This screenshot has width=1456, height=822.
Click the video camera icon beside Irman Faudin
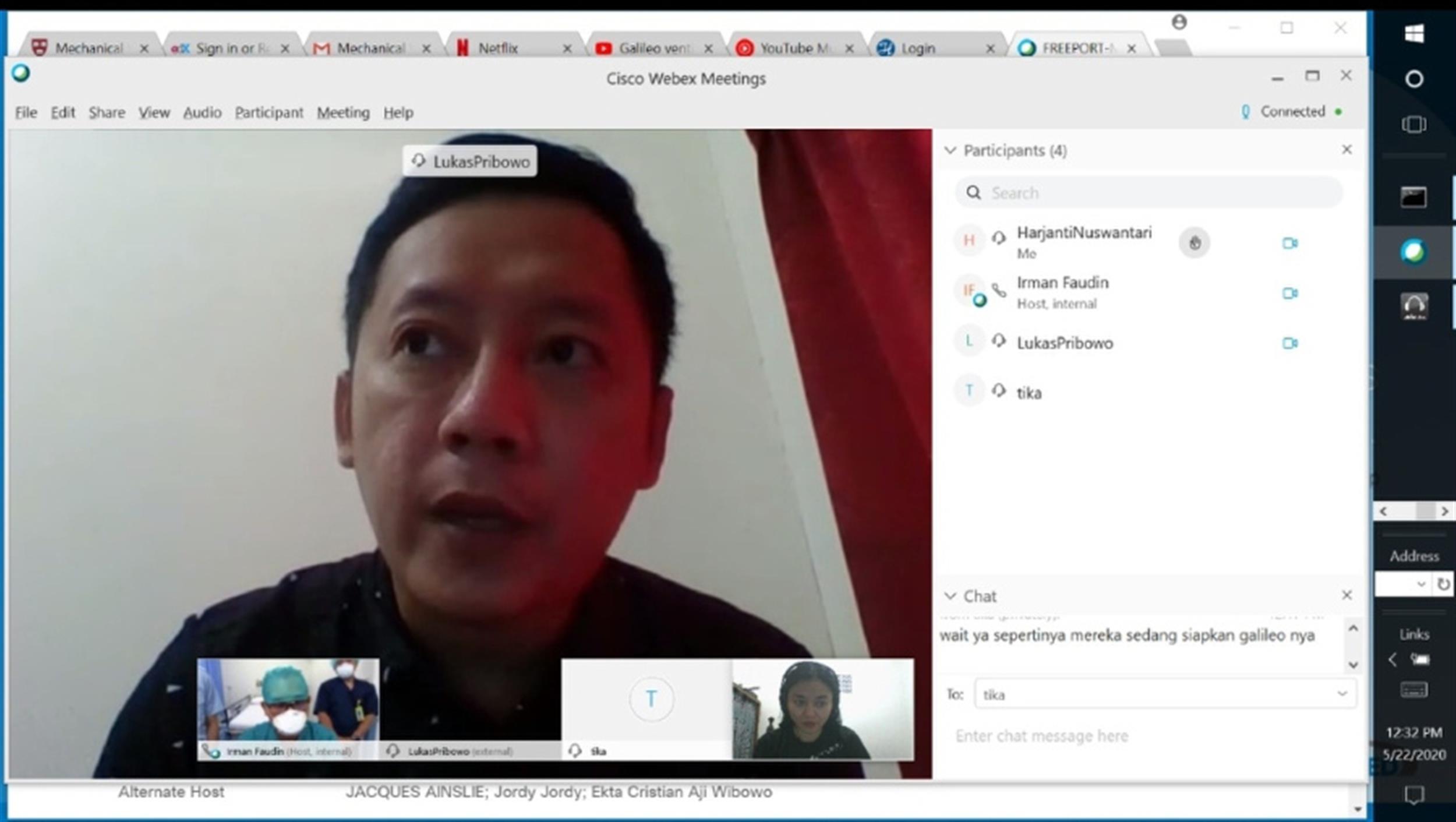[1290, 293]
